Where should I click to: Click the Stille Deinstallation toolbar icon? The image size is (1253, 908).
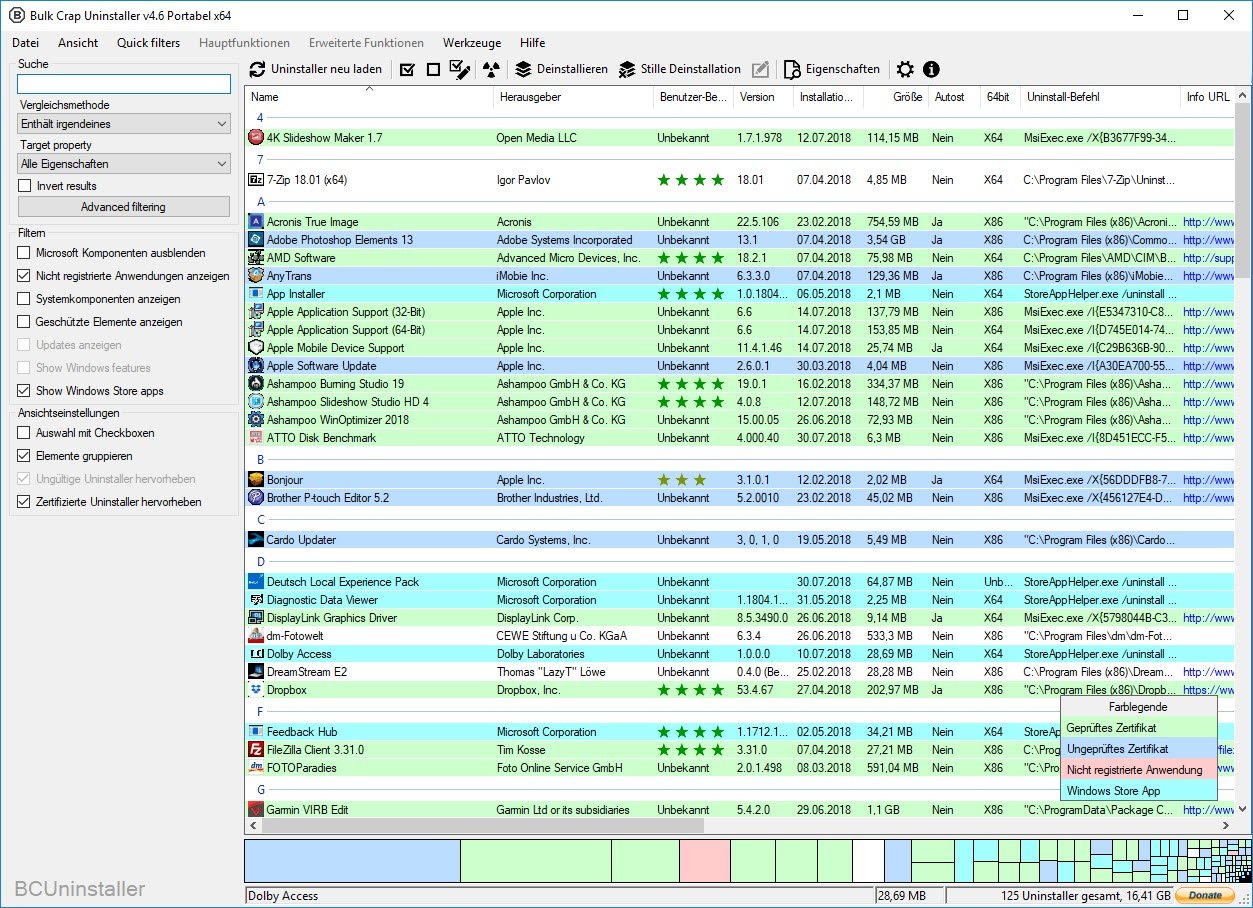(x=627, y=70)
